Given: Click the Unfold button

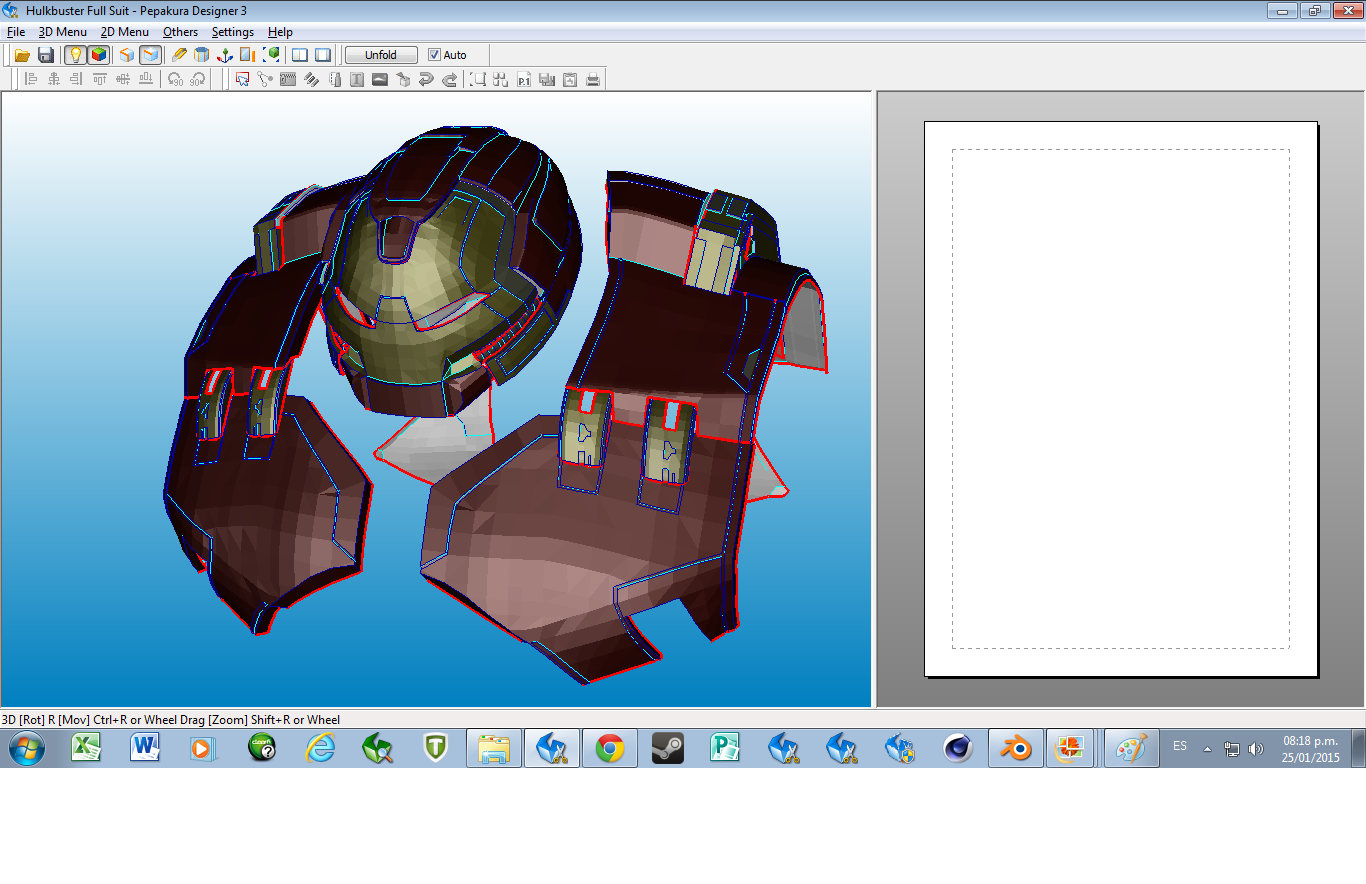Looking at the screenshot, I should point(381,55).
